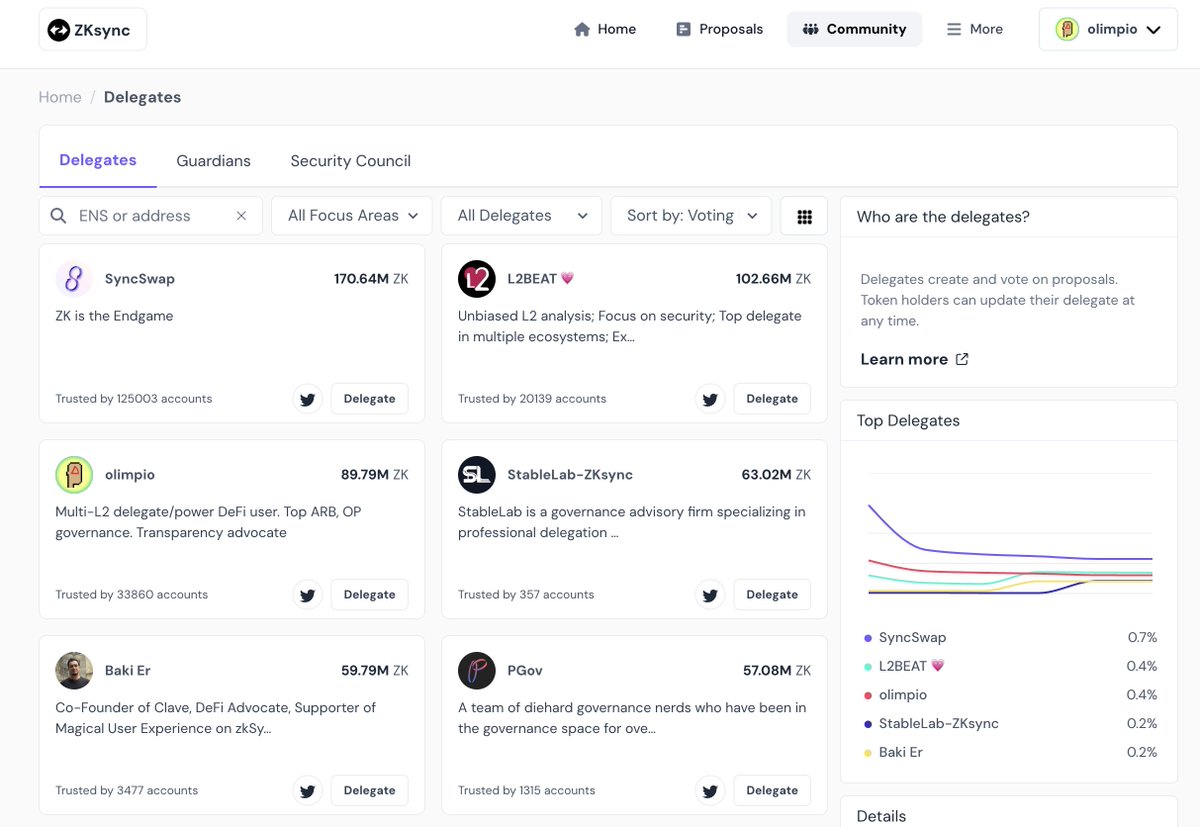The width and height of the screenshot is (1200, 827).
Task: Click 'Trusted by 125003 accounts' text
Action: click(134, 399)
